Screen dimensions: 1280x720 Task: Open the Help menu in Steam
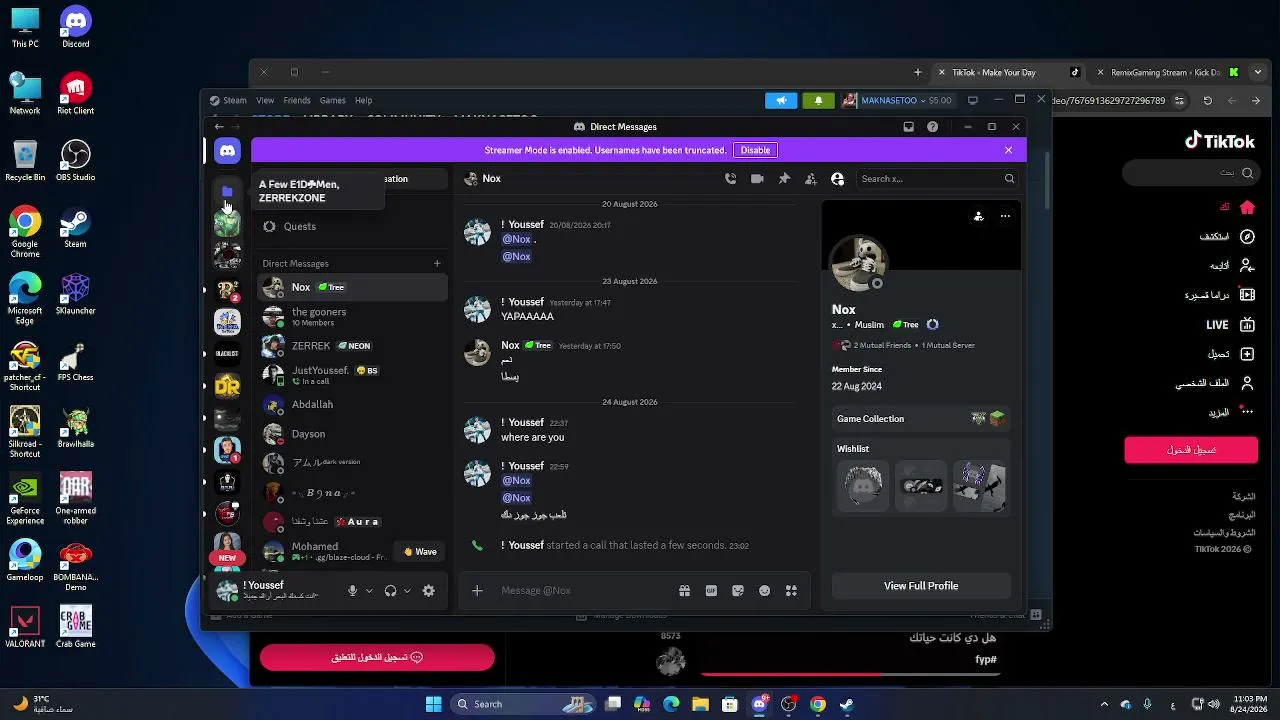363,101
